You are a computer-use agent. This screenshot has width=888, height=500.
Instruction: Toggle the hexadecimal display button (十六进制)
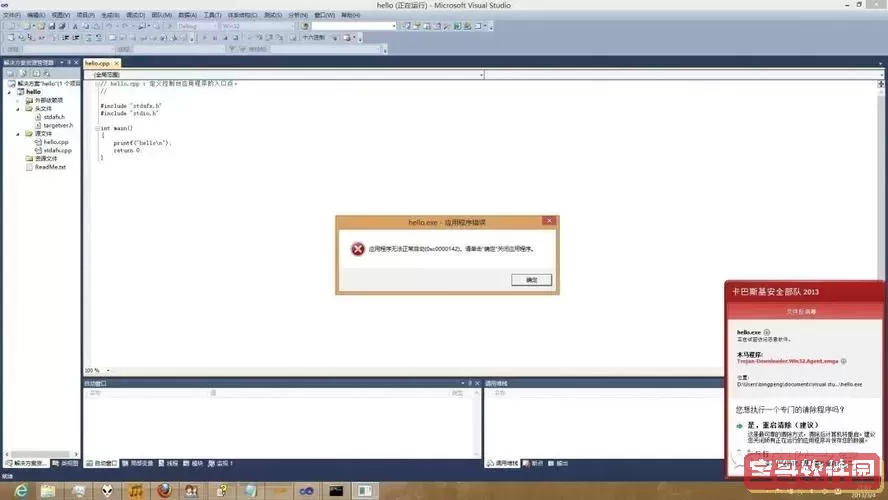tap(313, 38)
